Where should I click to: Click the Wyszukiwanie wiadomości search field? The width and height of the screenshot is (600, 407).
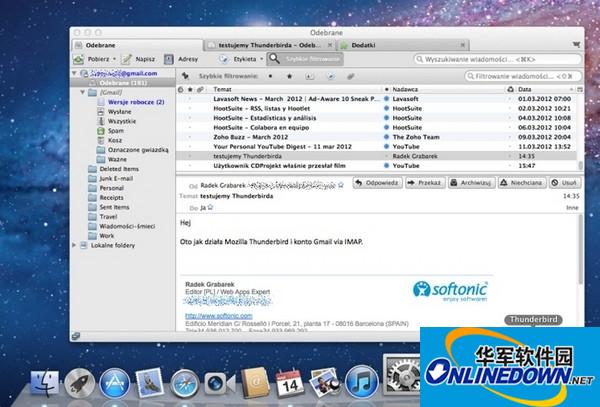(497, 59)
